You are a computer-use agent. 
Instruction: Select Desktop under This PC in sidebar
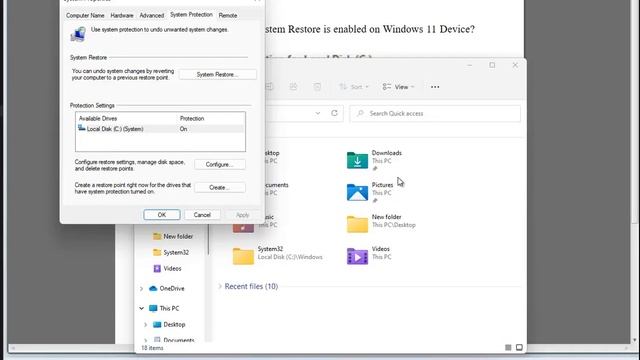click(x=174, y=324)
